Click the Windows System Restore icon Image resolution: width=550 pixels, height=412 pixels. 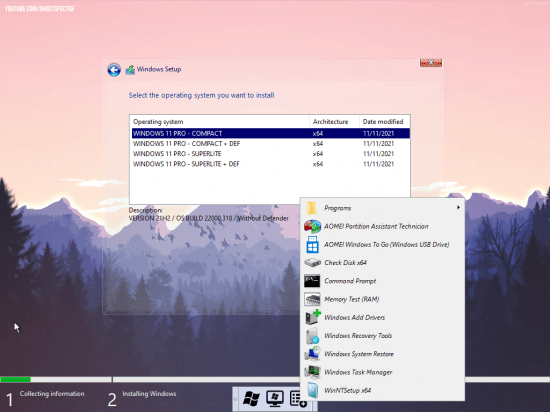point(312,354)
